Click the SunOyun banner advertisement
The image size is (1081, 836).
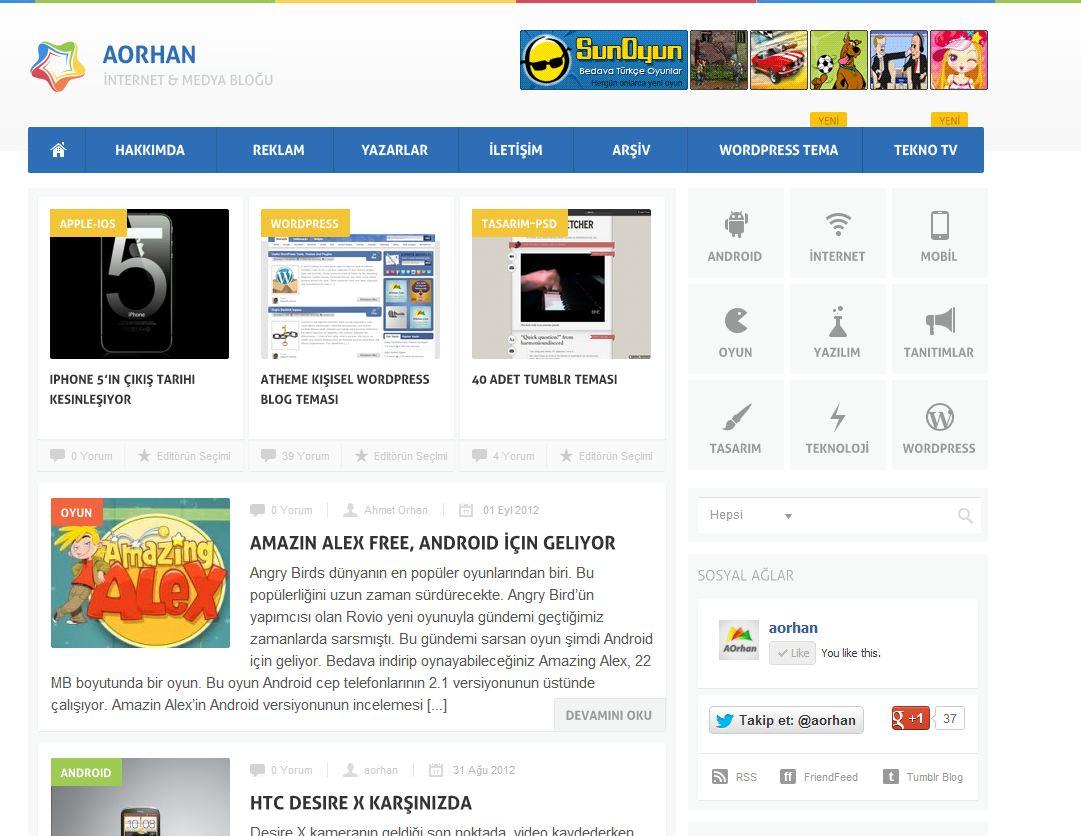coord(754,60)
